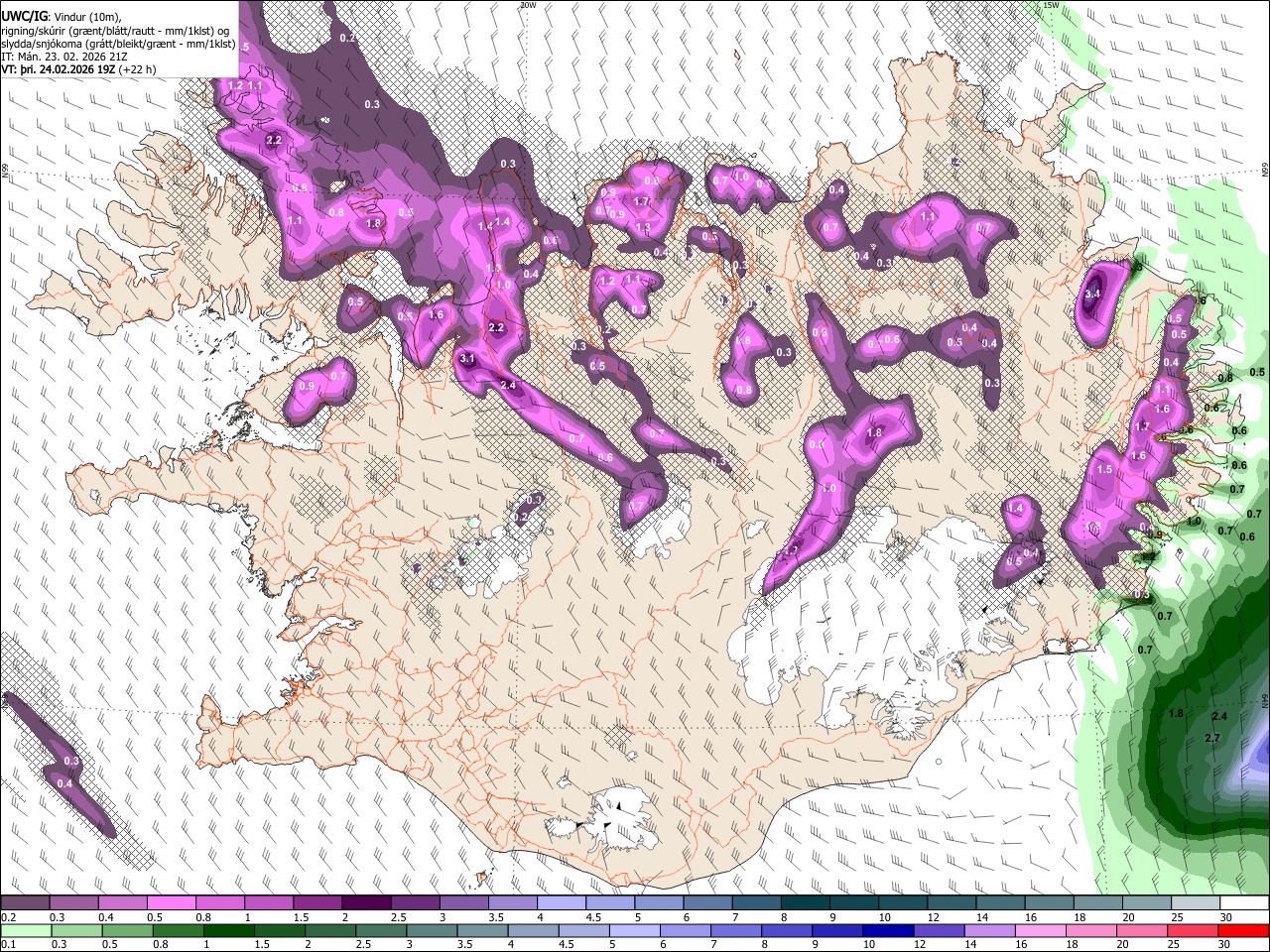Choose the snow-scale swatch starting at 1.5
Image resolution: width=1270 pixels, height=952 pixels.
(317, 903)
